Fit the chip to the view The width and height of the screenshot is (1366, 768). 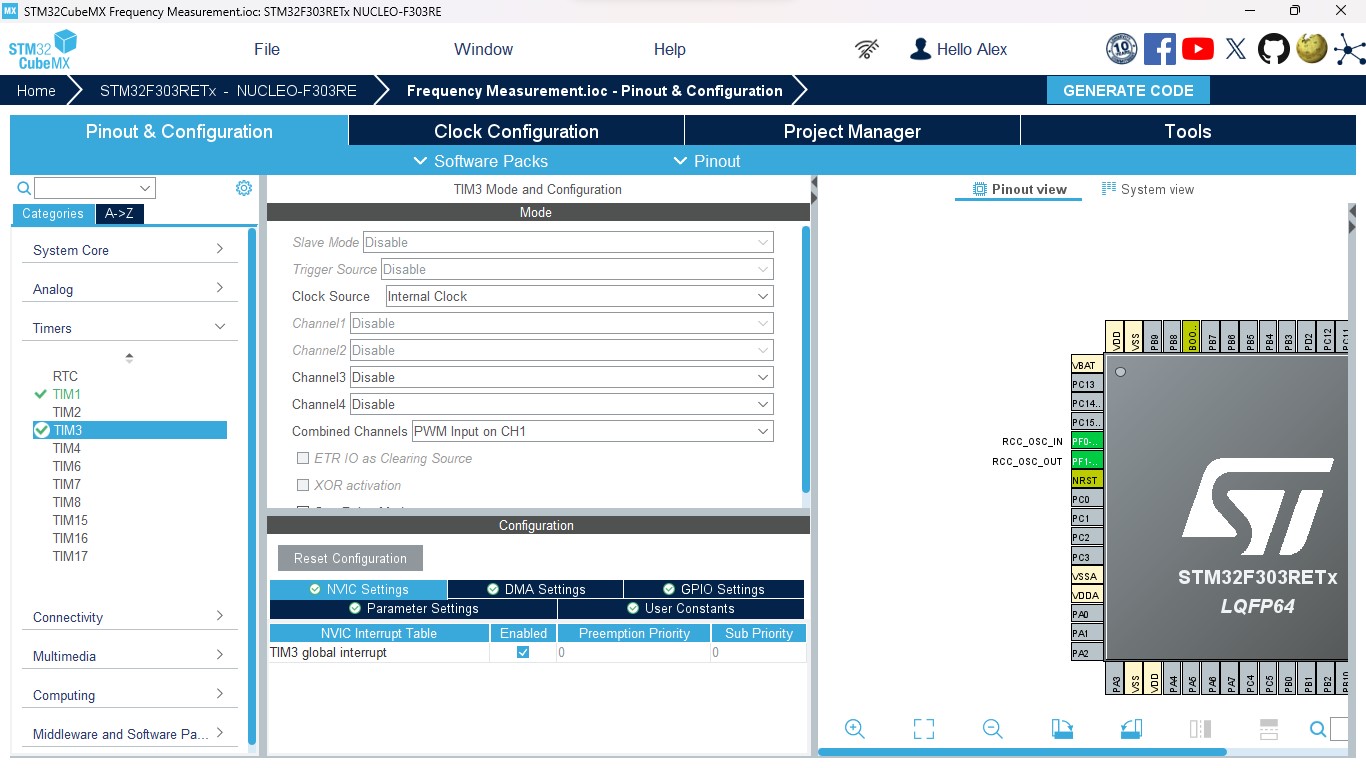point(924,729)
